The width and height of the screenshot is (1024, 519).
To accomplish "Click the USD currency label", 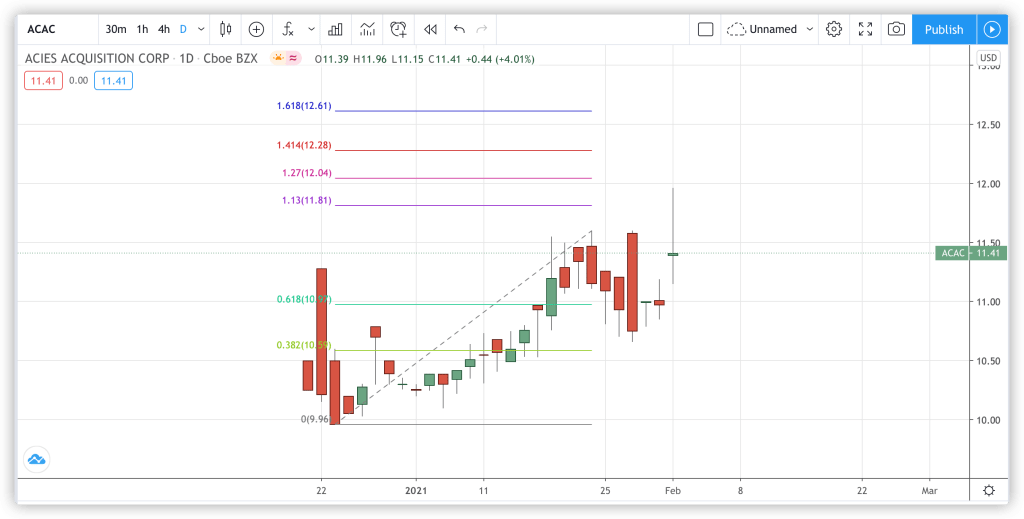I will pos(988,58).
